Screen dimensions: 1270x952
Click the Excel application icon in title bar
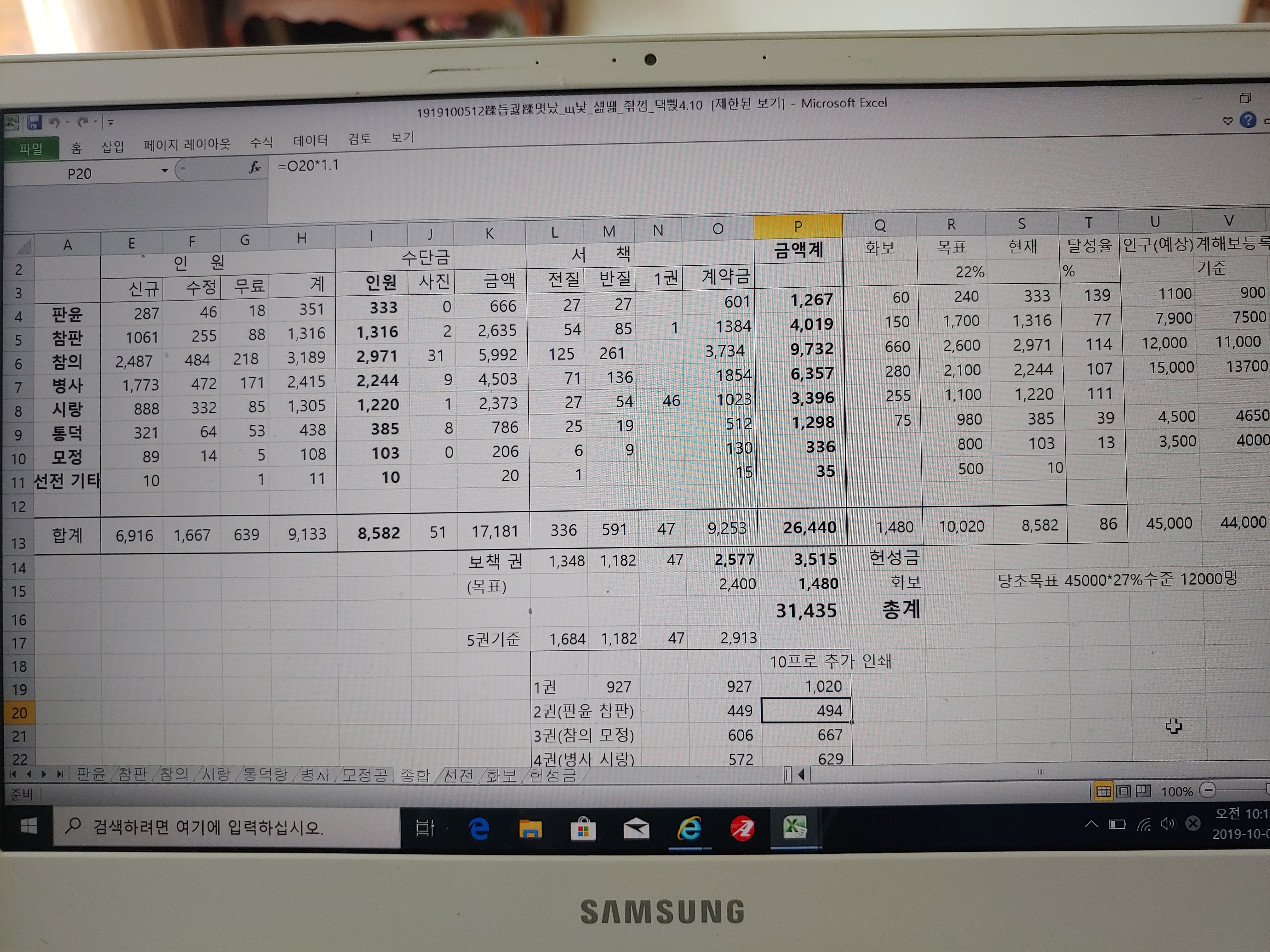click(12, 123)
